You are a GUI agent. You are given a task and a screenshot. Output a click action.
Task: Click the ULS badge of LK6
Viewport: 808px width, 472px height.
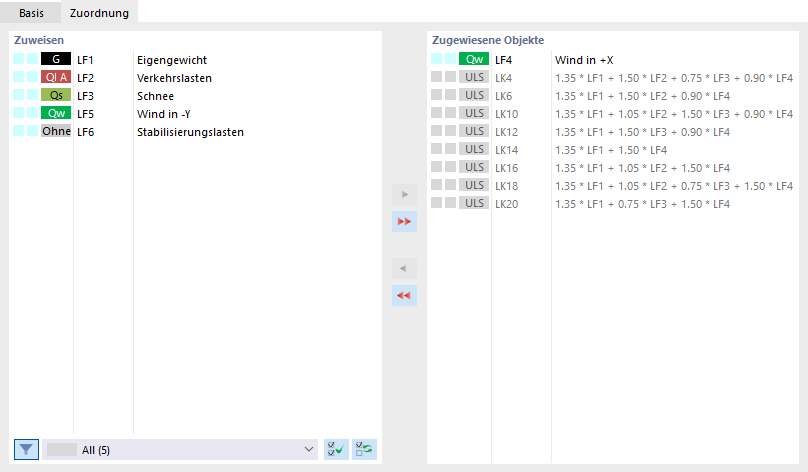tap(474, 95)
